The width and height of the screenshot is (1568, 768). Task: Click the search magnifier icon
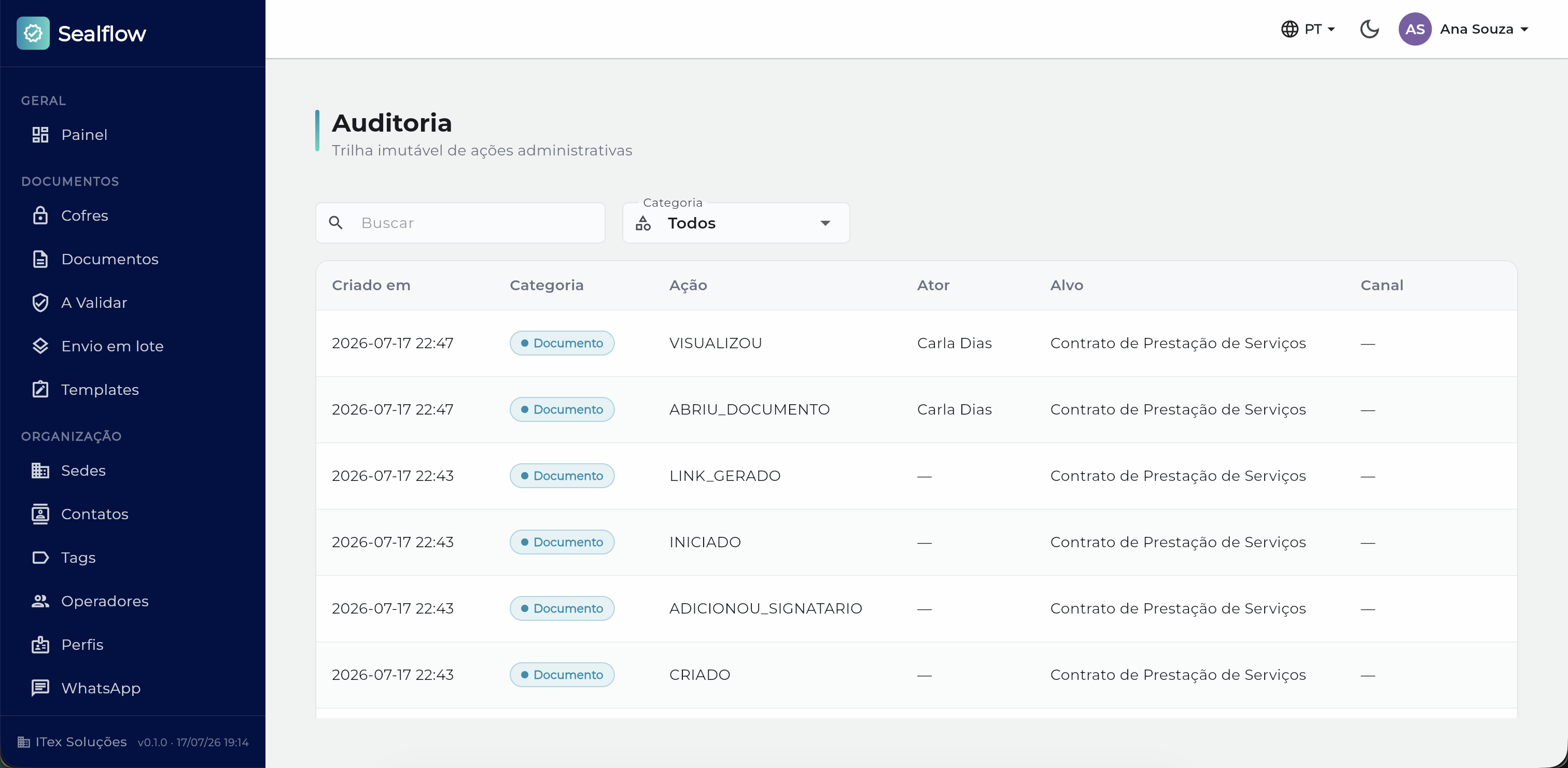(335, 223)
